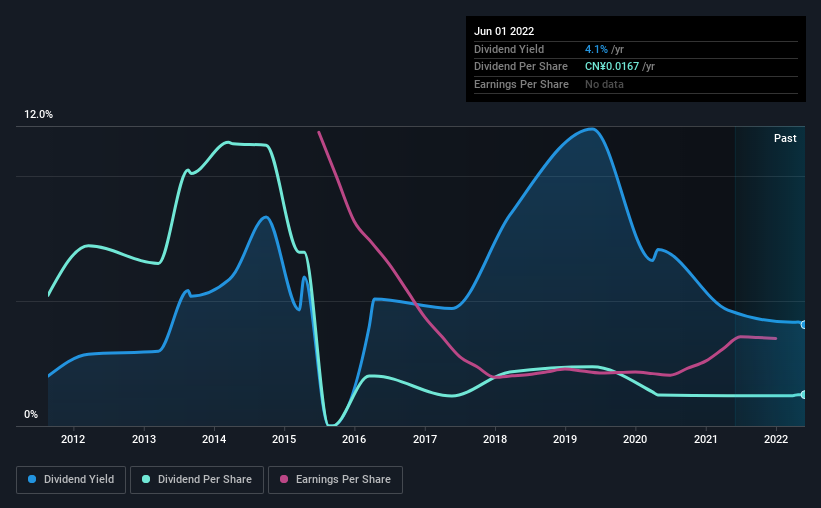The height and width of the screenshot is (508, 821).
Task: Click the 2017 year tick label
Action: [x=425, y=439]
